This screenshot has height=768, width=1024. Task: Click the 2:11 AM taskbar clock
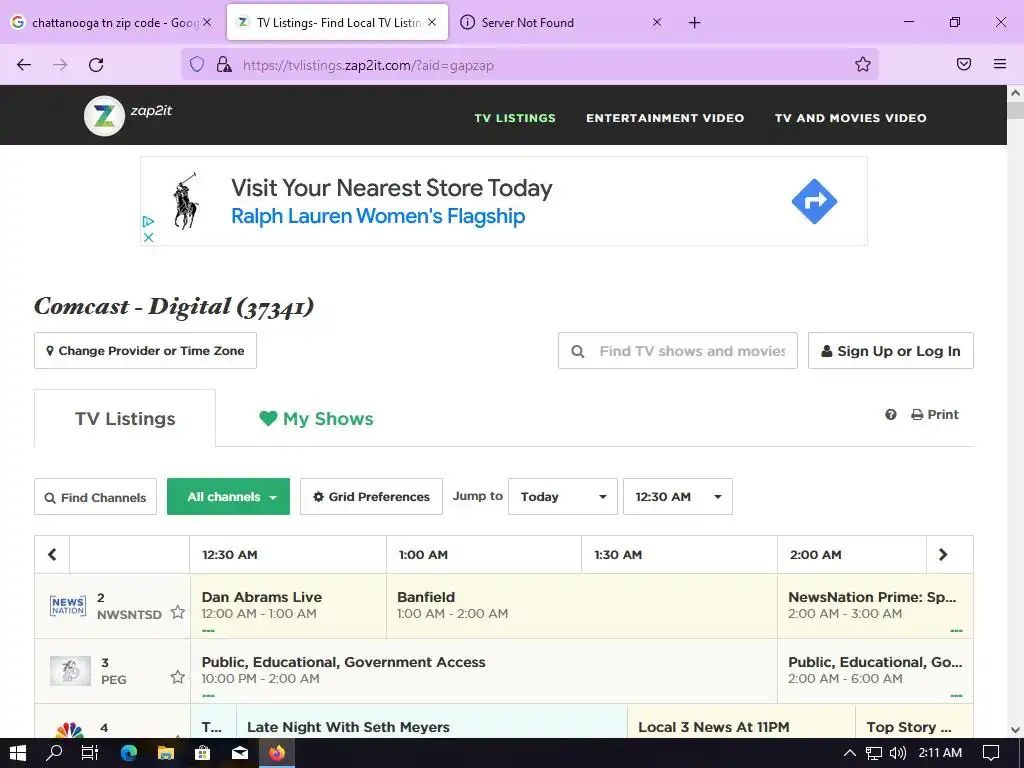[940, 753]
